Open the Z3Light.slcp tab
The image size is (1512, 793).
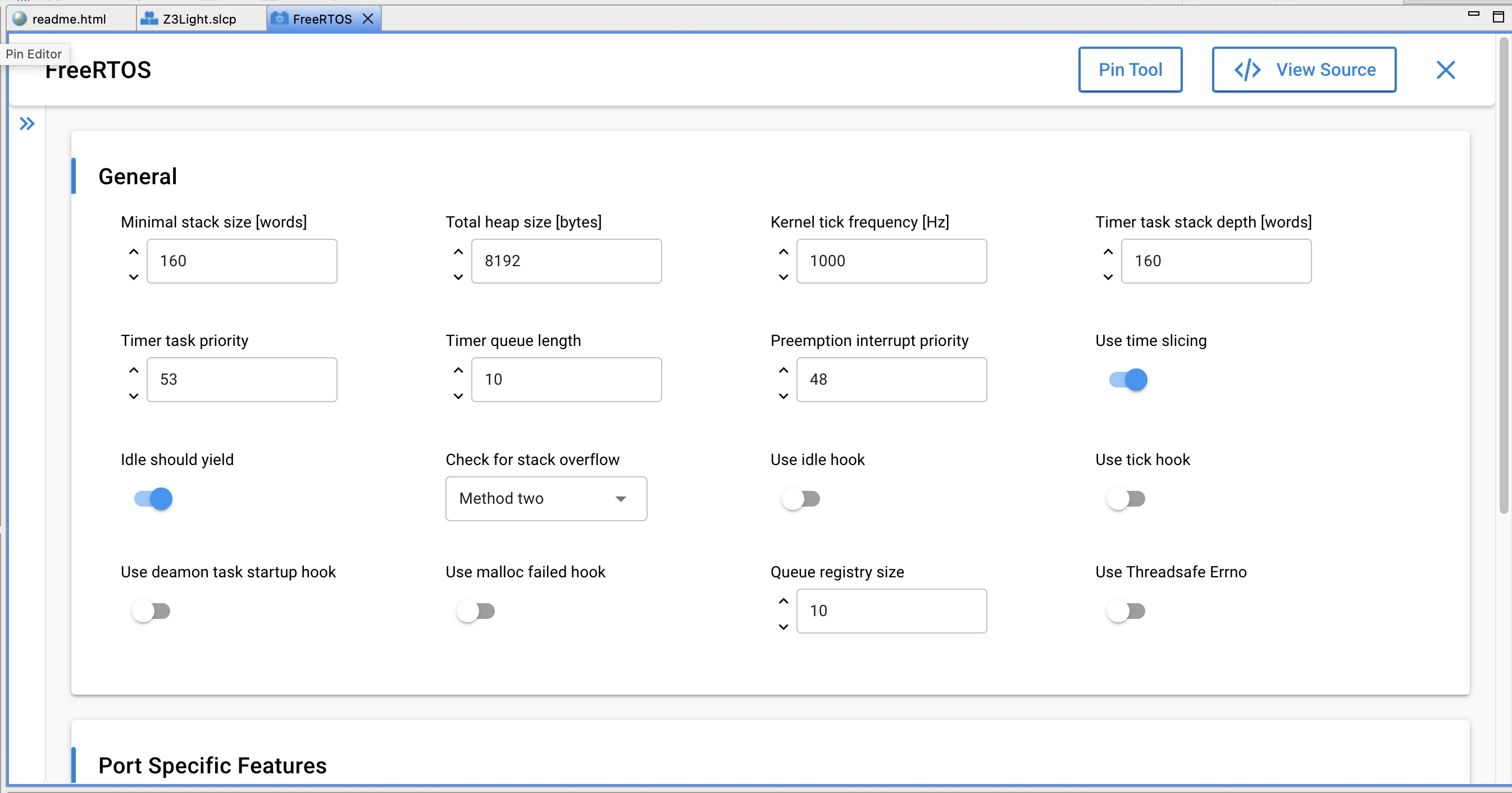pos(199,19)
